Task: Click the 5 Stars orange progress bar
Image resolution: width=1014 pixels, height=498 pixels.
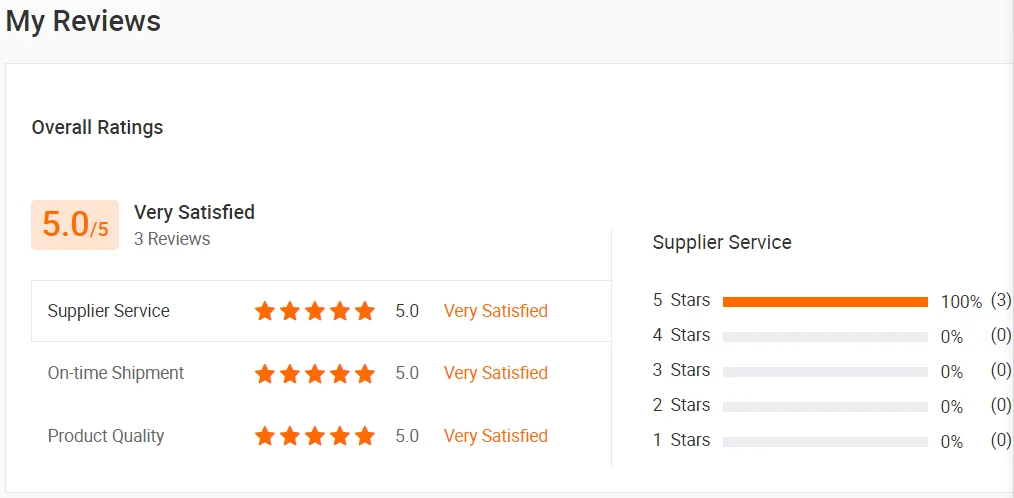Action: 825,301
